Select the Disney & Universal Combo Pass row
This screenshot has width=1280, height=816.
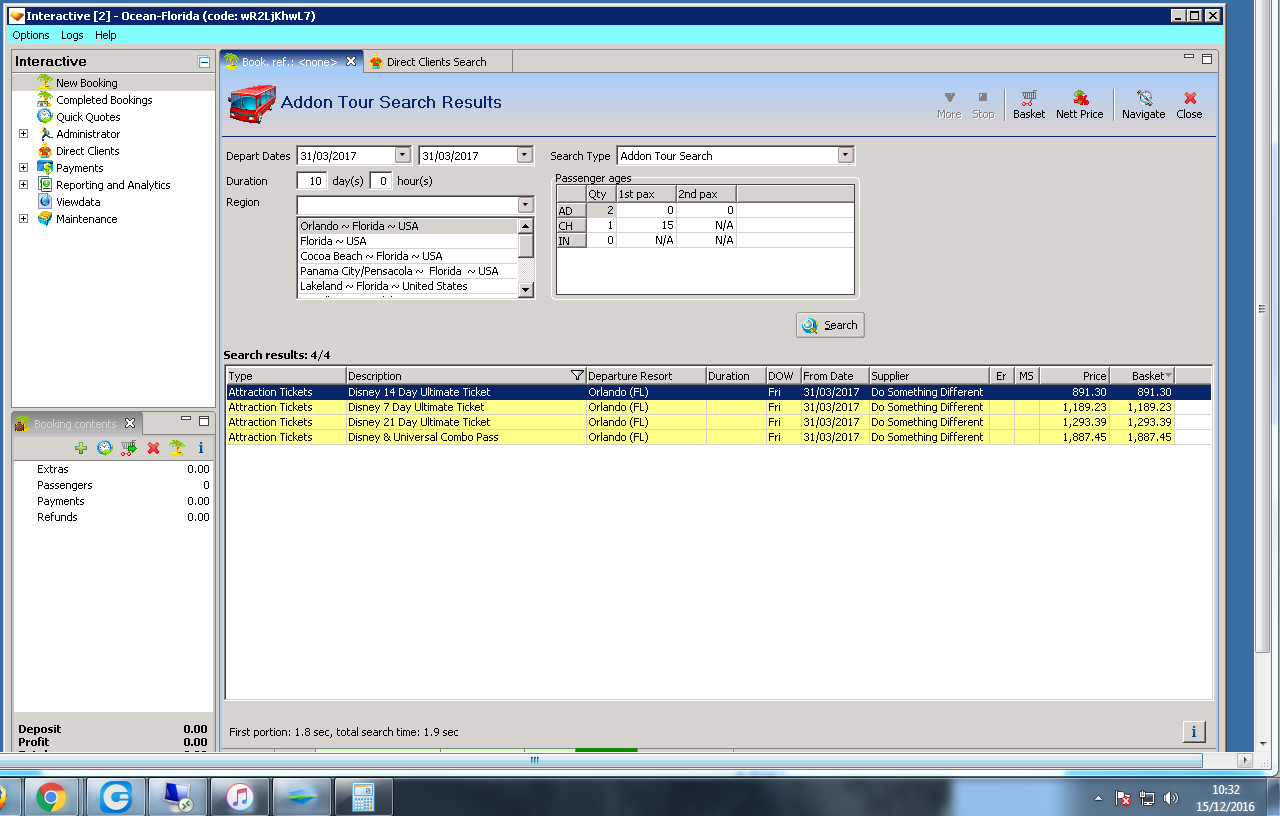(718, 437)
